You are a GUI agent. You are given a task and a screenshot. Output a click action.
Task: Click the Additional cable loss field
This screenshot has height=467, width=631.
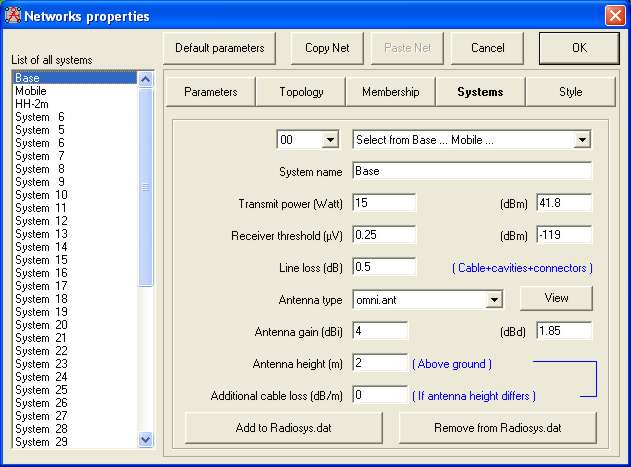pyautogui.click(x=380, y=395)
